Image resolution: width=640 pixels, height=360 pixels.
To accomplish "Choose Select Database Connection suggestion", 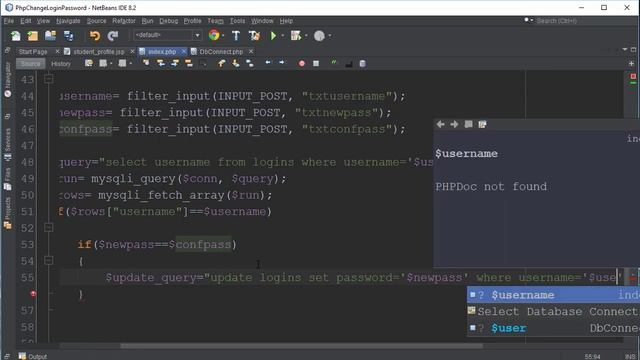I will point(553,311).
